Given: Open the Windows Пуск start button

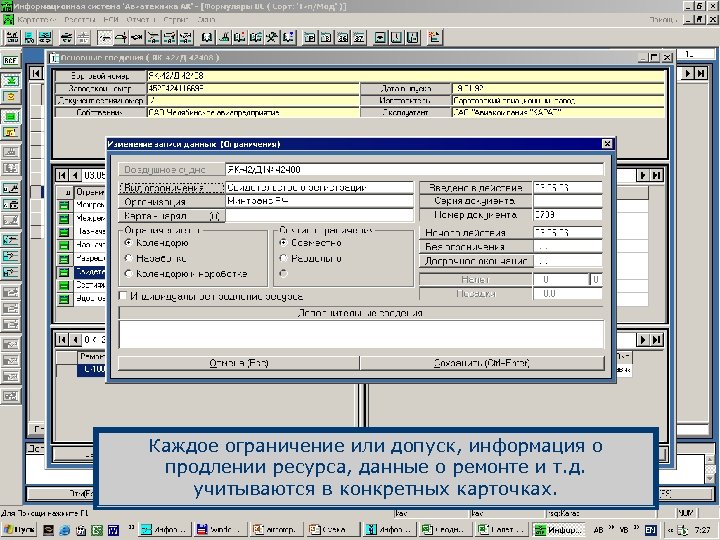Looking at the screenshot, I should (x=19, y=530).
